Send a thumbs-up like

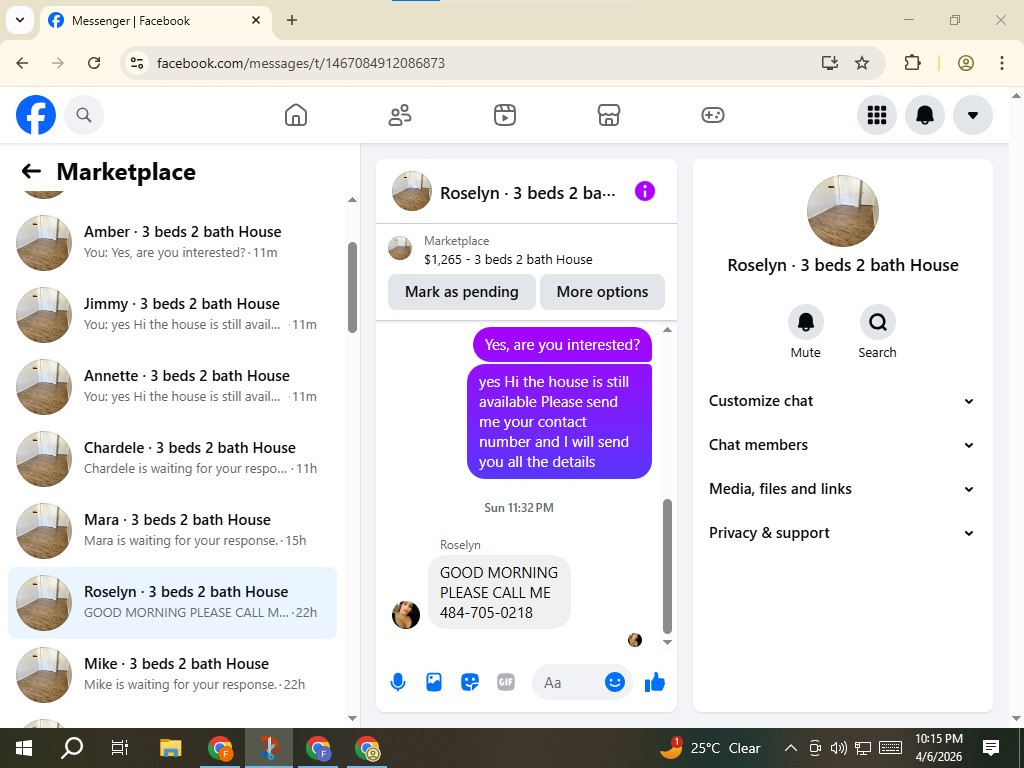[654, 682]
